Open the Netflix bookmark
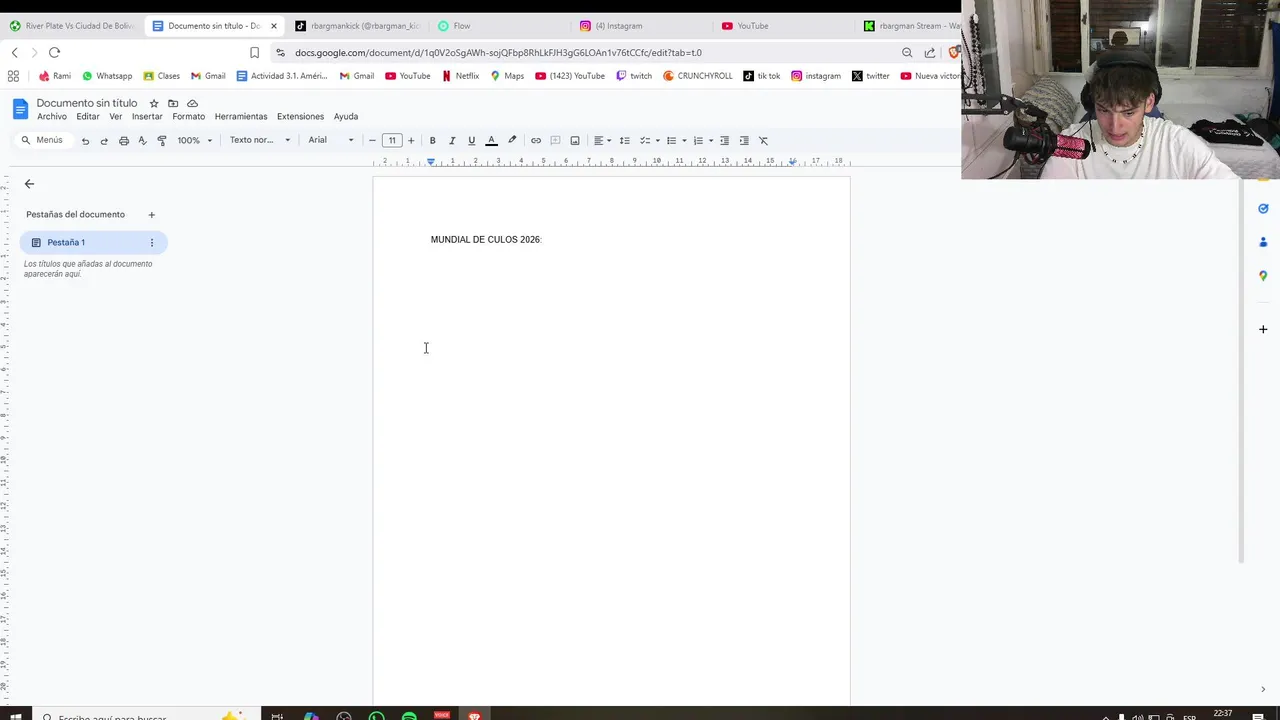The image size is (1280, 720). (x=461, y=76)
